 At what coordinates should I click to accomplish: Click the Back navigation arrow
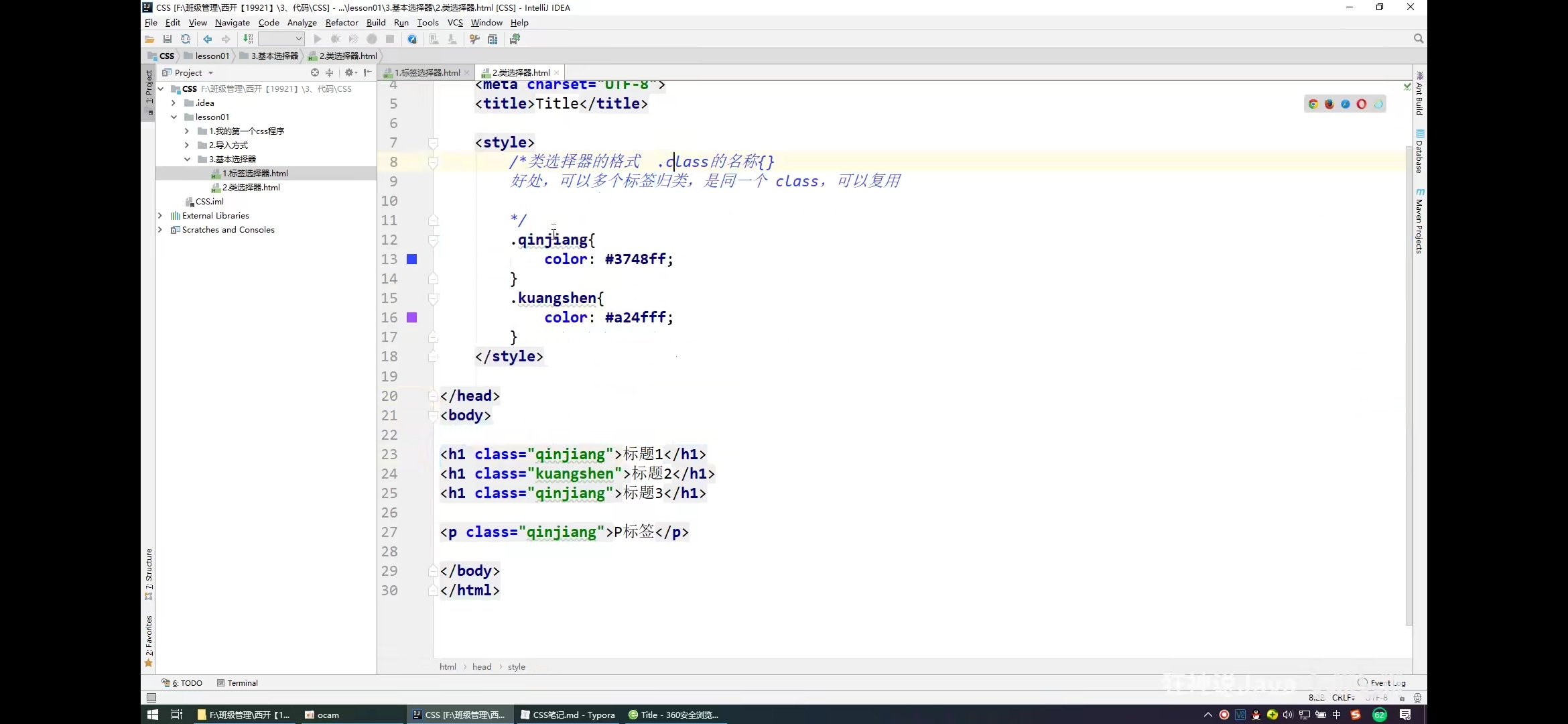pos(208,39)
